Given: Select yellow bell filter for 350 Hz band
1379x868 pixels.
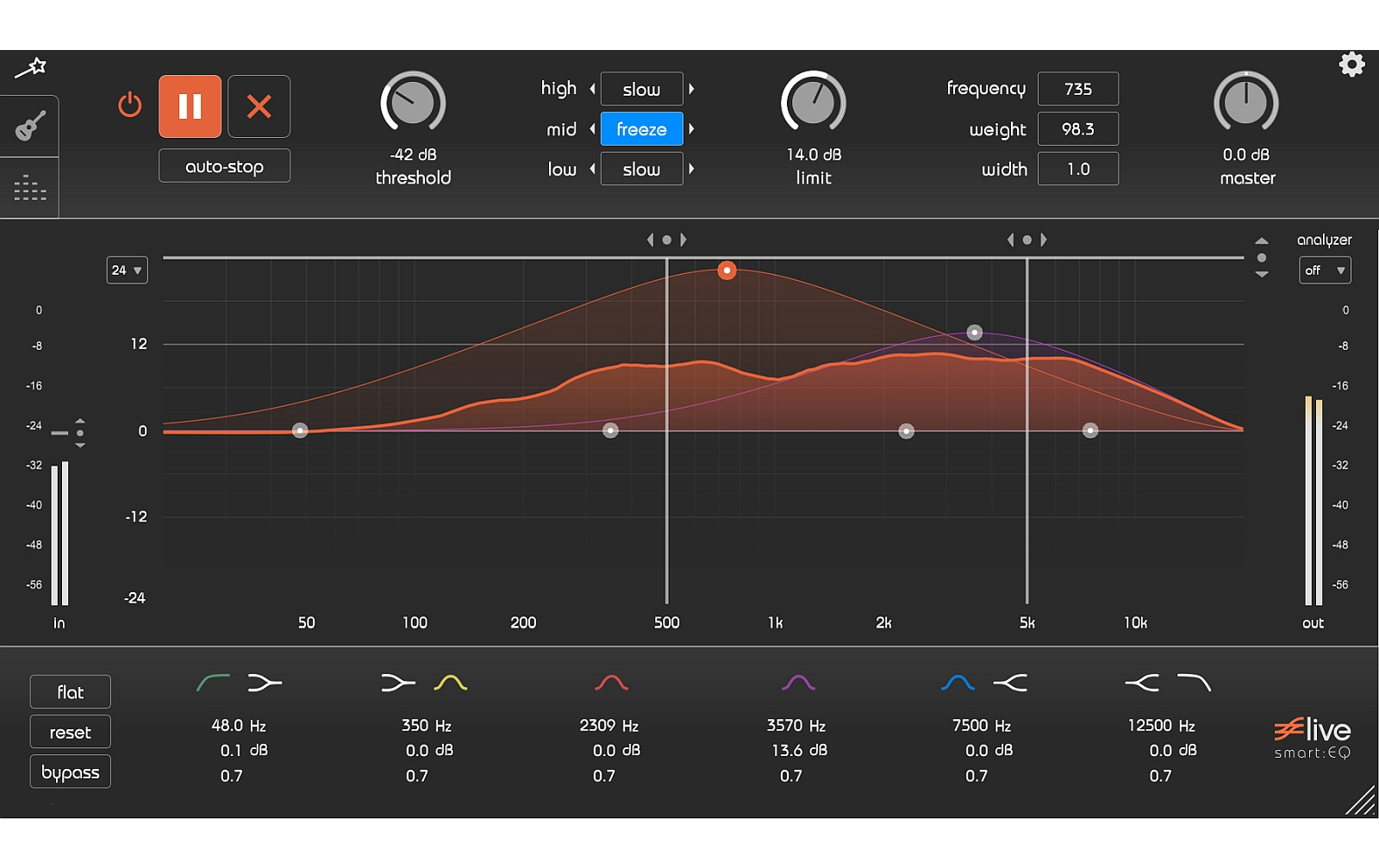Looking at the screenshot, I should (450, 683).
